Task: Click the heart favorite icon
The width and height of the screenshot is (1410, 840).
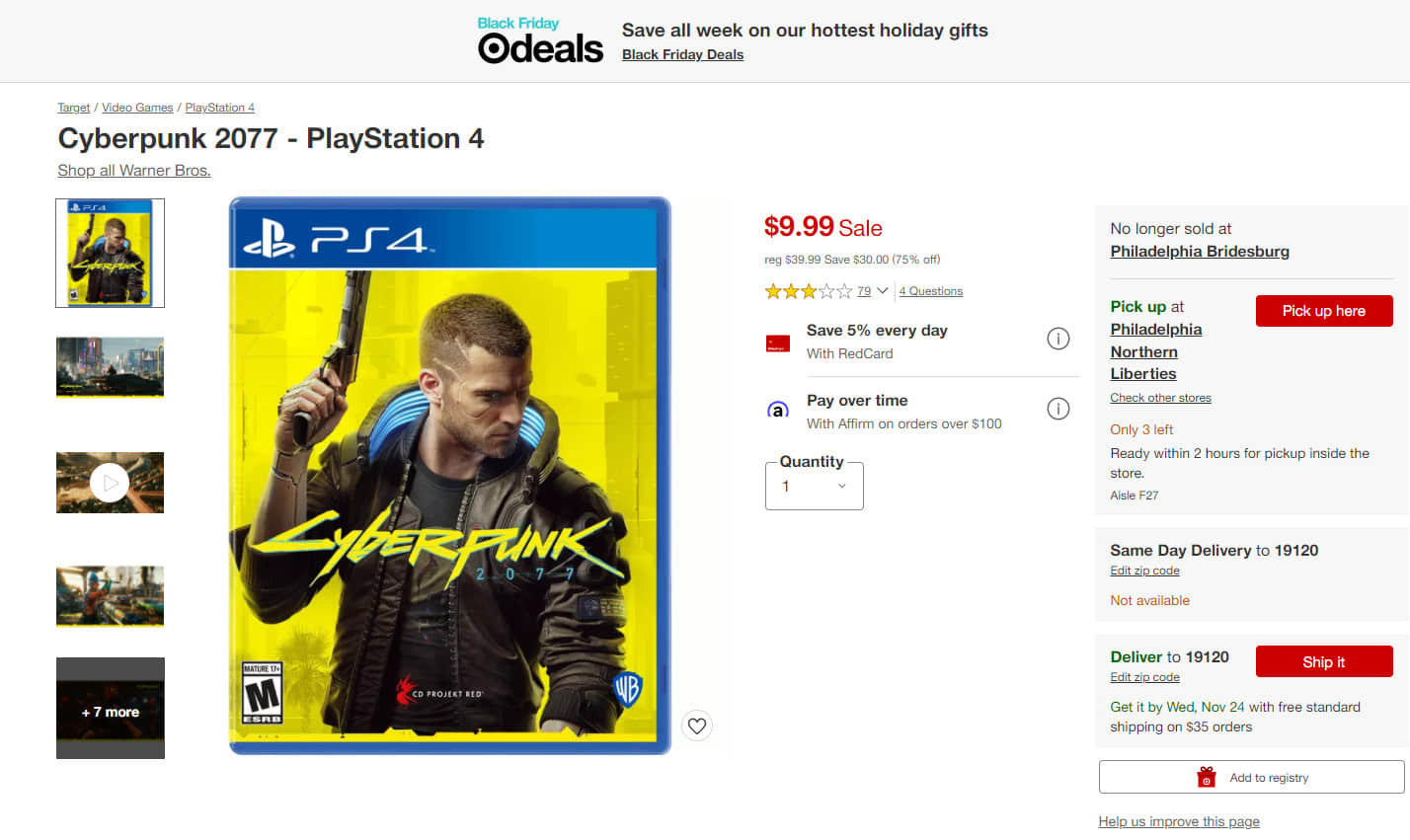Action: coord(697,725)
